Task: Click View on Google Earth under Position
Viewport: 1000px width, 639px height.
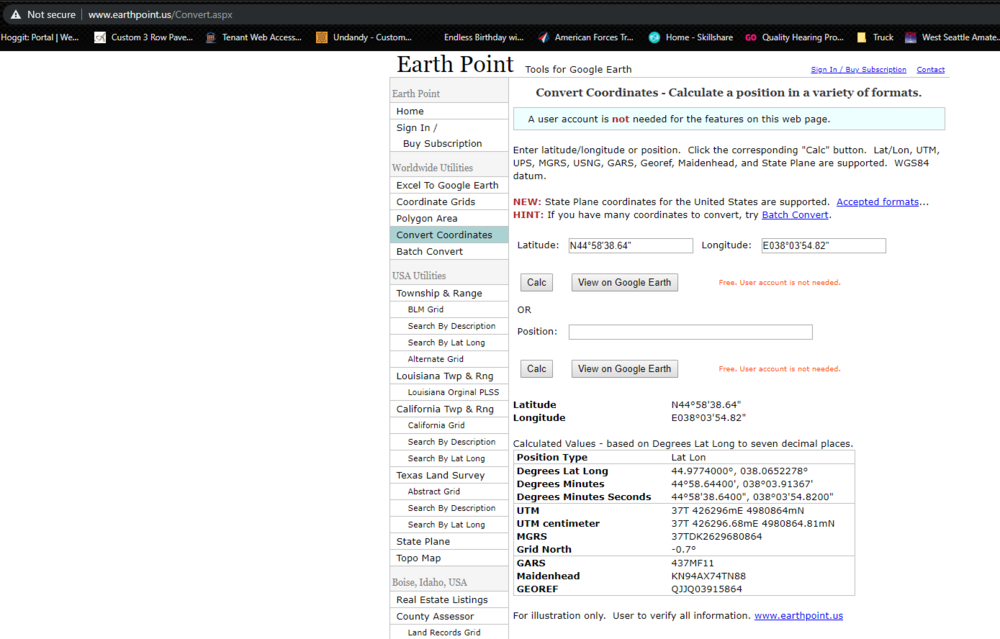Action: 624,369
